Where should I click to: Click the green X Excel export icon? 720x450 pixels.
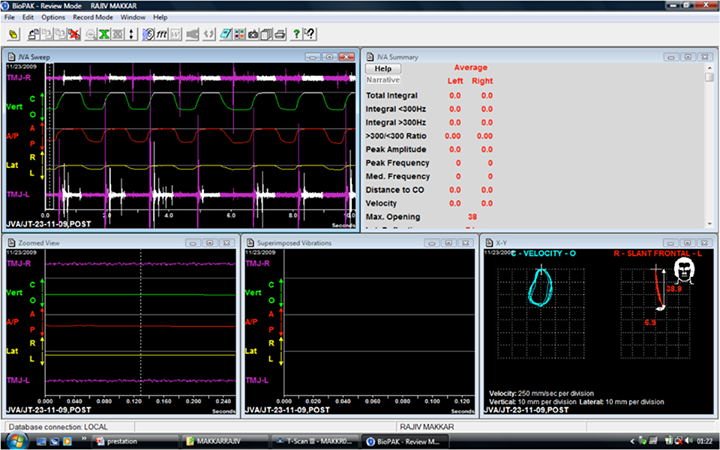tap(102, 35)
